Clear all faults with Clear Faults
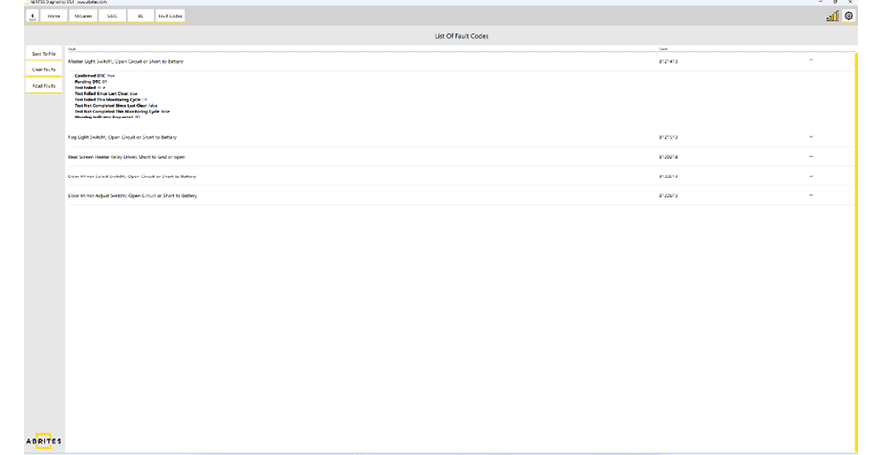This screenshot has height=455, width=883. tap(44, 69)
